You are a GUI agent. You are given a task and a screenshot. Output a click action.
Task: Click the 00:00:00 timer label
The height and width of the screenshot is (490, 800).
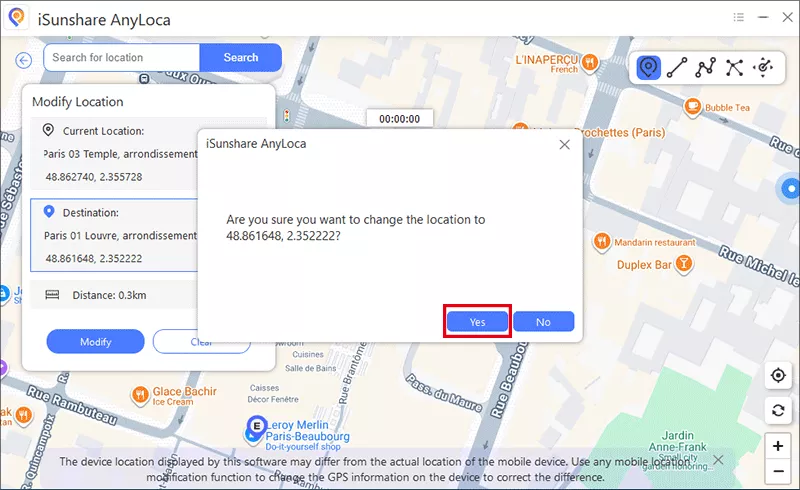coord(399,119)
